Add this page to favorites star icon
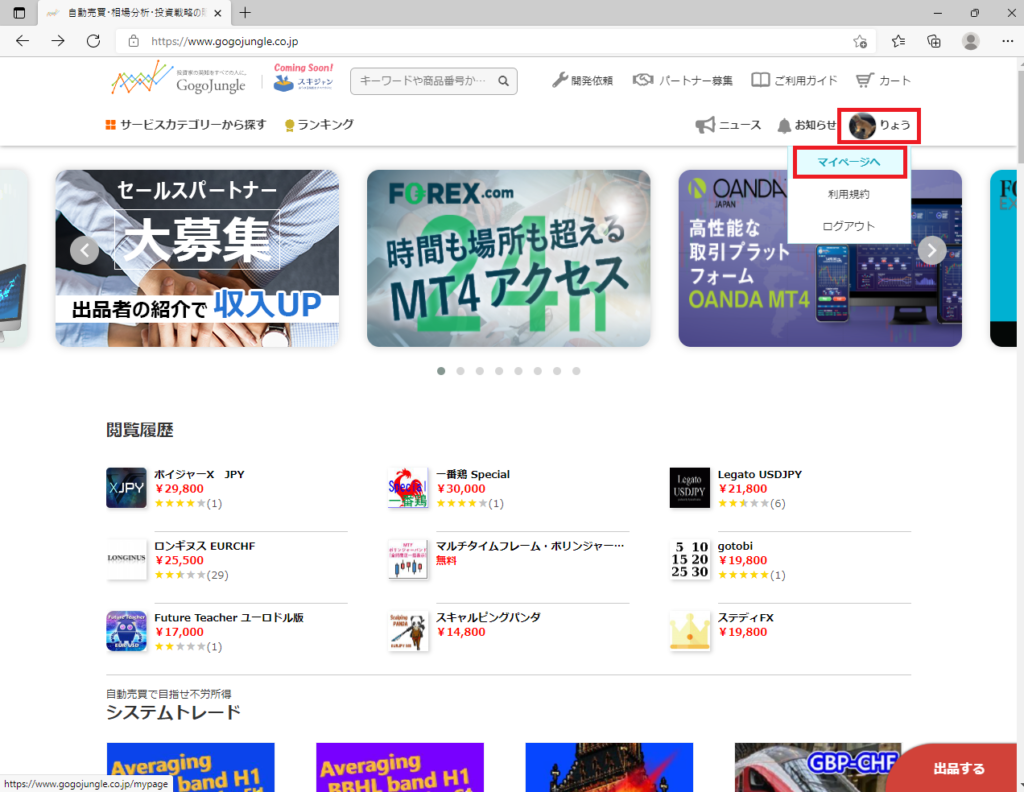 (860, 41)
